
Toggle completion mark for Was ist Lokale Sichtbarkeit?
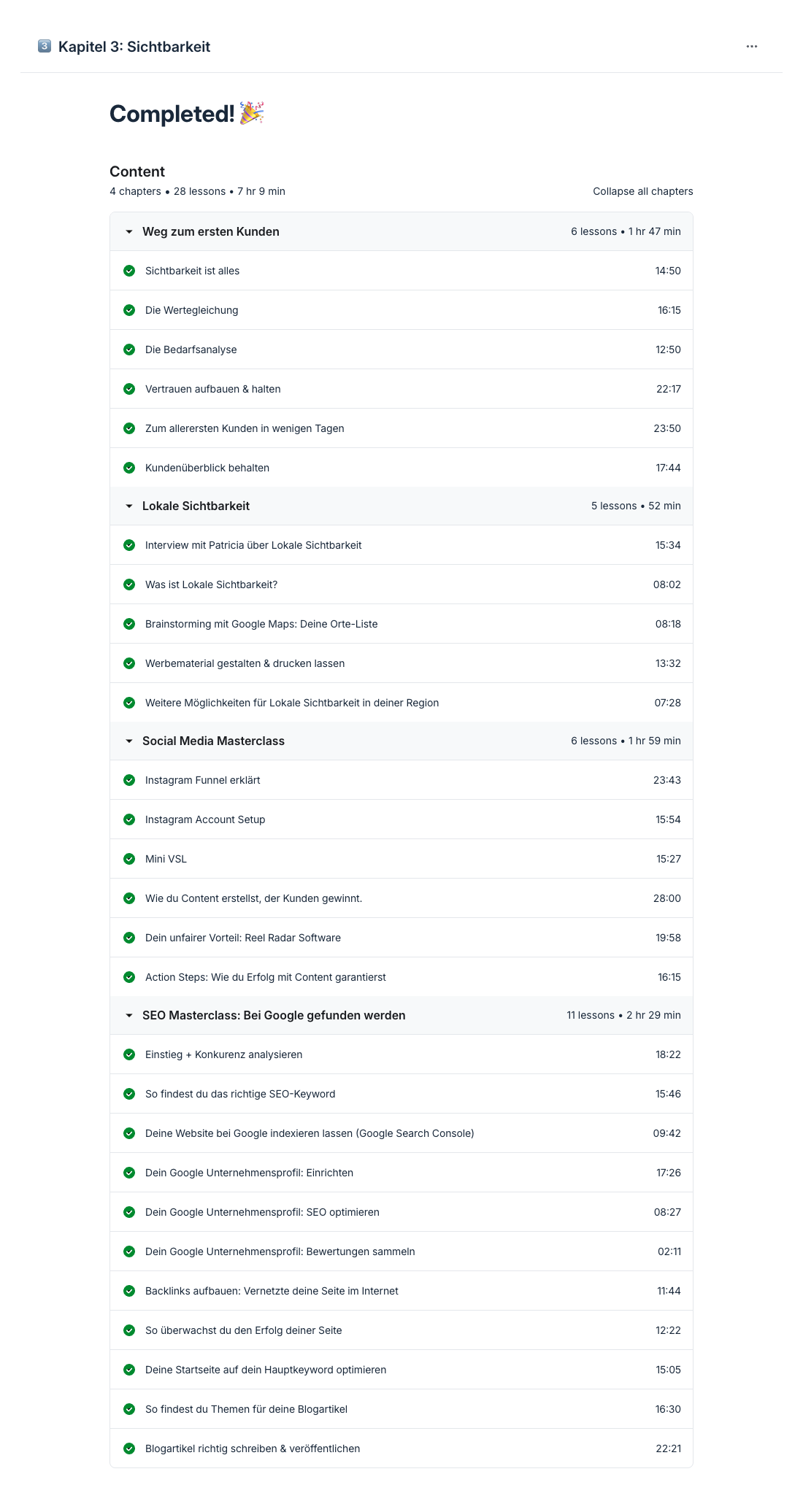129,585
